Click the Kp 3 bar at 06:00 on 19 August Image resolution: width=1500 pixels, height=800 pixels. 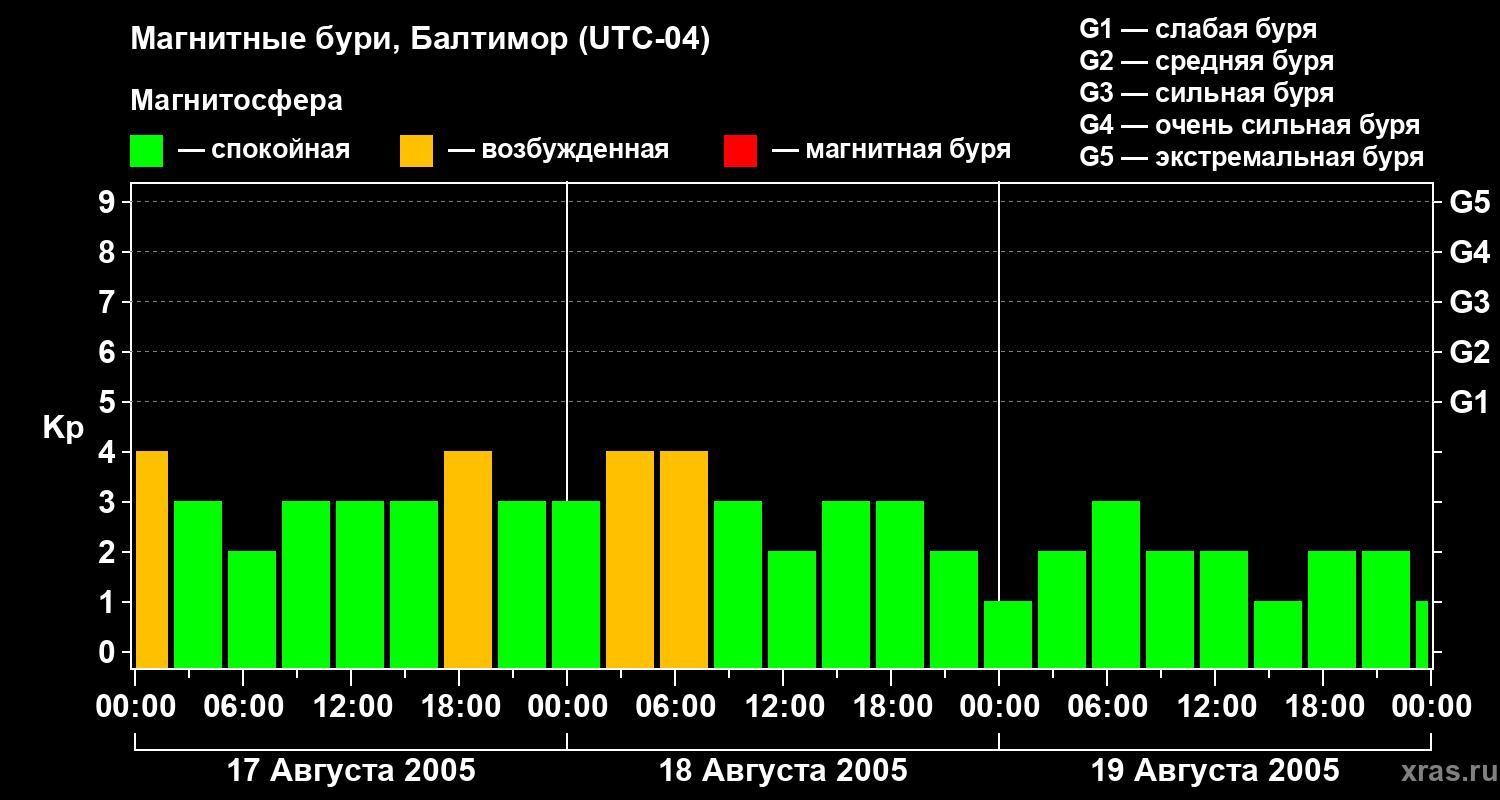tap(1116, 584)
